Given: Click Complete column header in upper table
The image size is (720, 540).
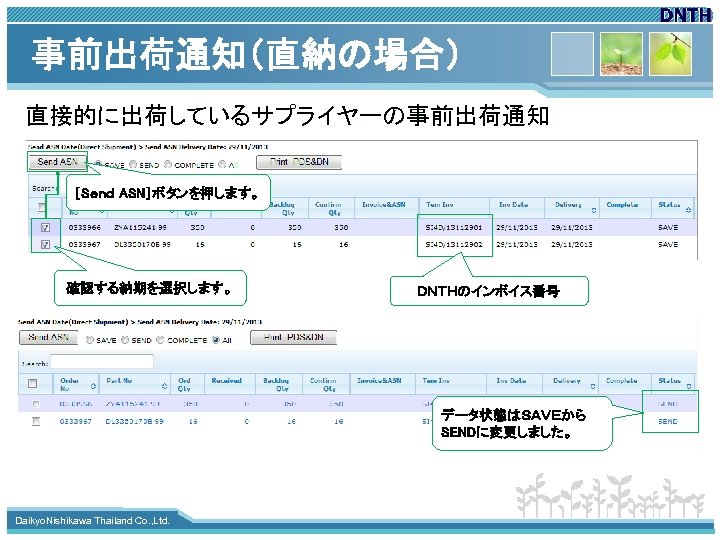Looking at the screenshot, I should [x=622, y=205].
